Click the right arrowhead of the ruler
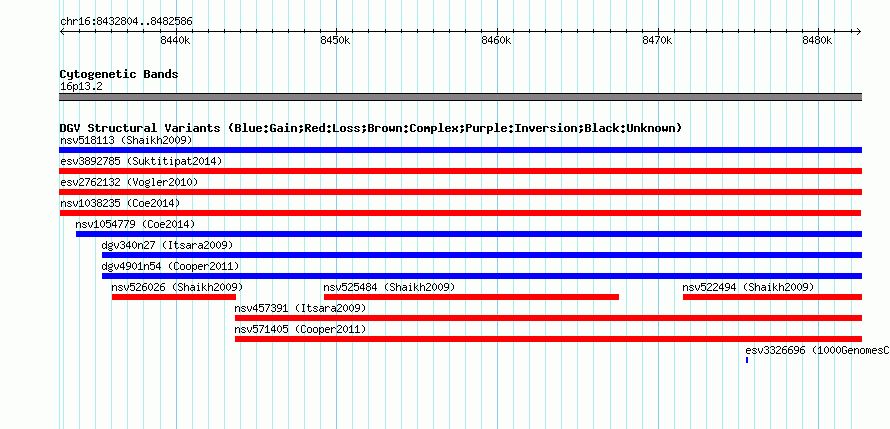890x429 pixels. click(859, 31)
